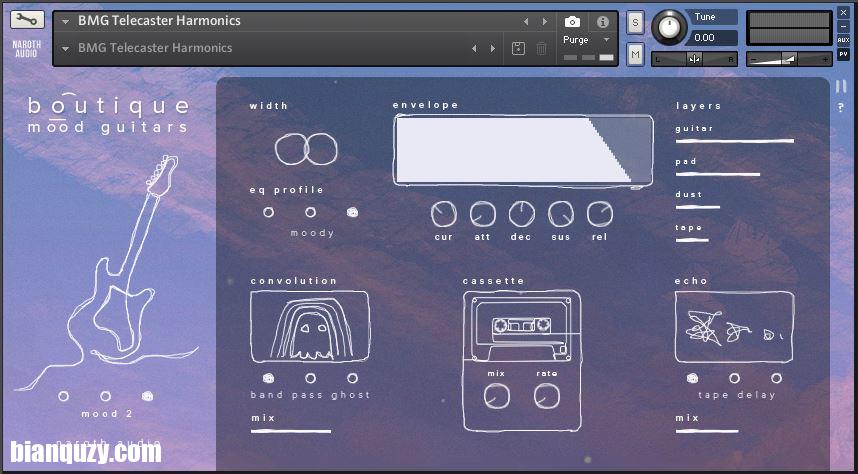Select middle eq profile radio dot
The width and height of the screenshot is (858, 474).
tap(310, 212)
